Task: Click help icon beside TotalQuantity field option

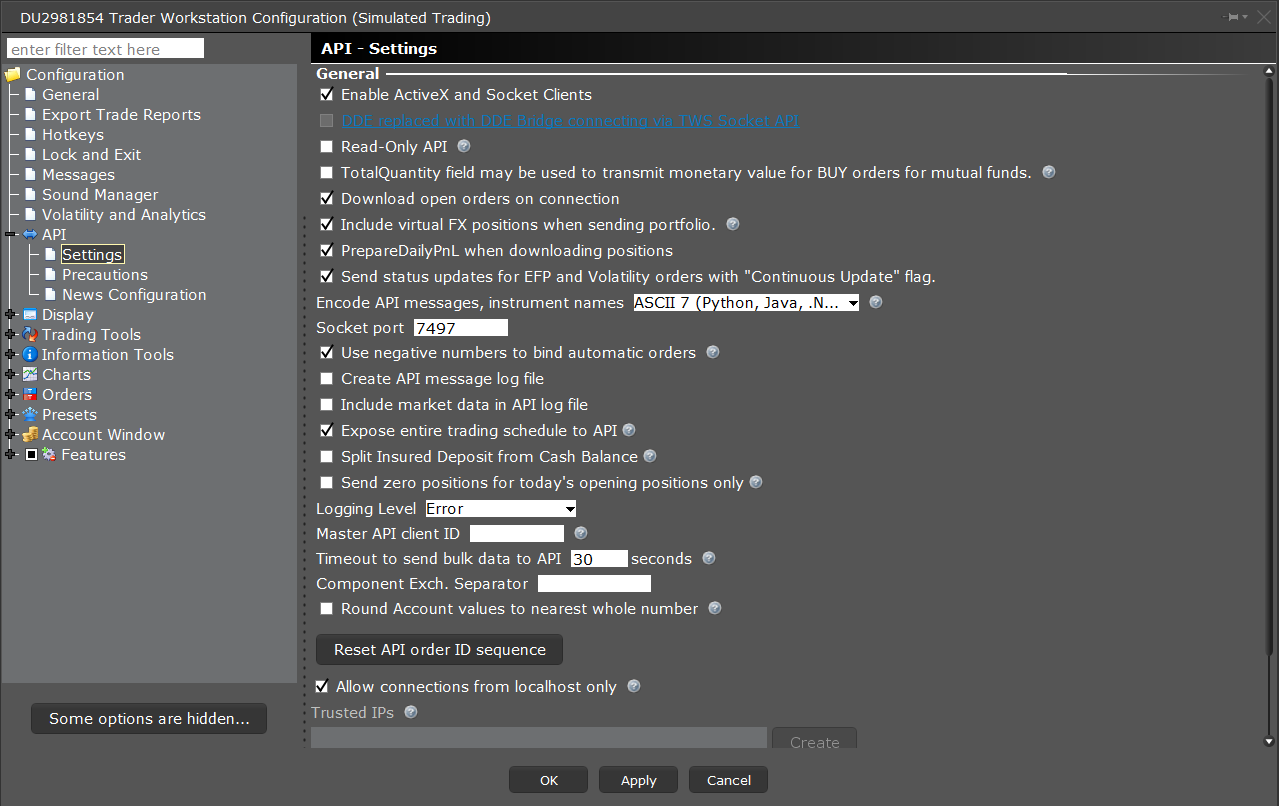Action: (x=1049, y=172)
